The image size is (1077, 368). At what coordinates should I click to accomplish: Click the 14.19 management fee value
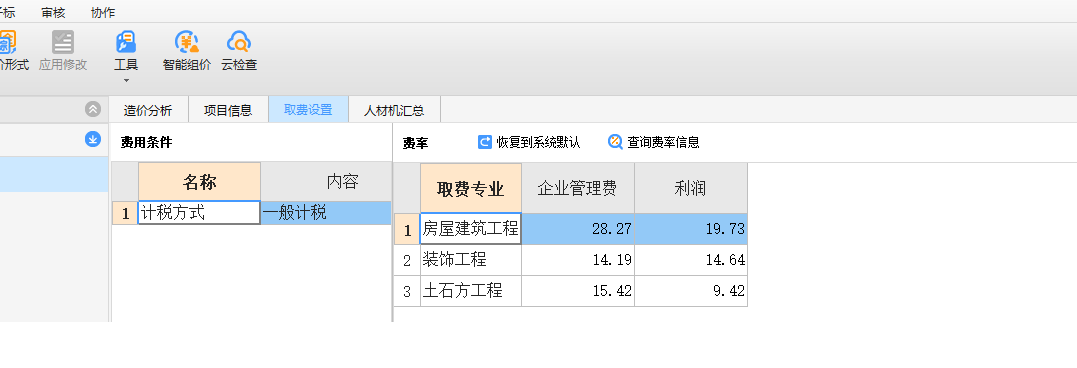(x=578, y=260)
